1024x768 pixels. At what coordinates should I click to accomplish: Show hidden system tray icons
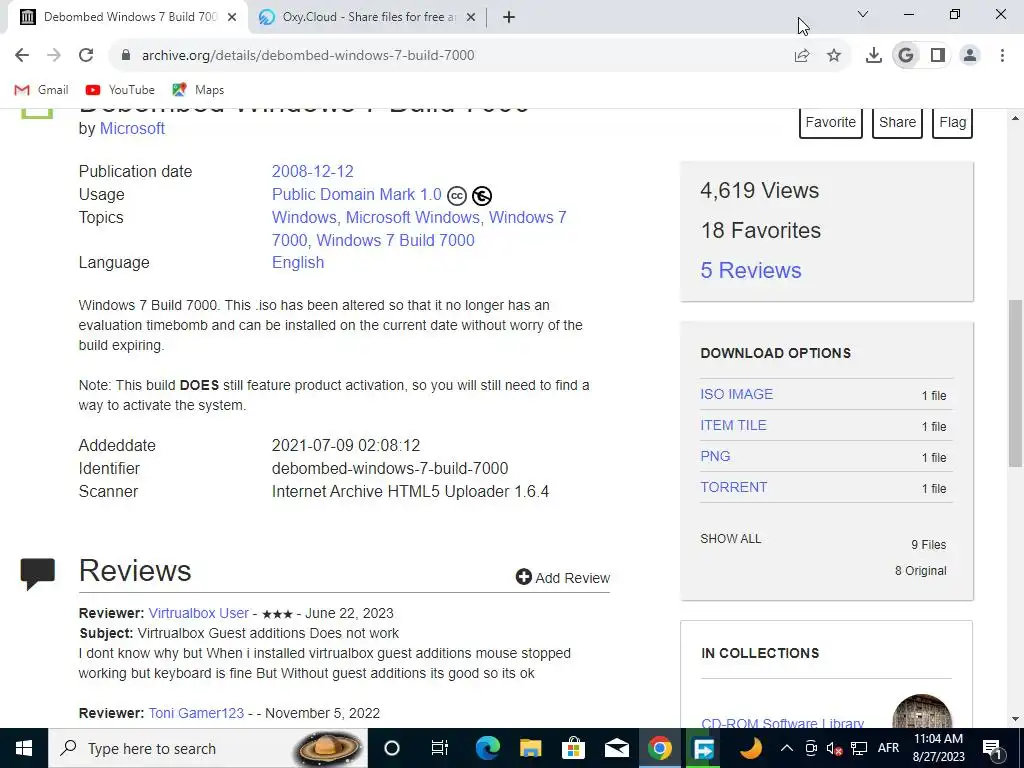(x=787, y=748)
